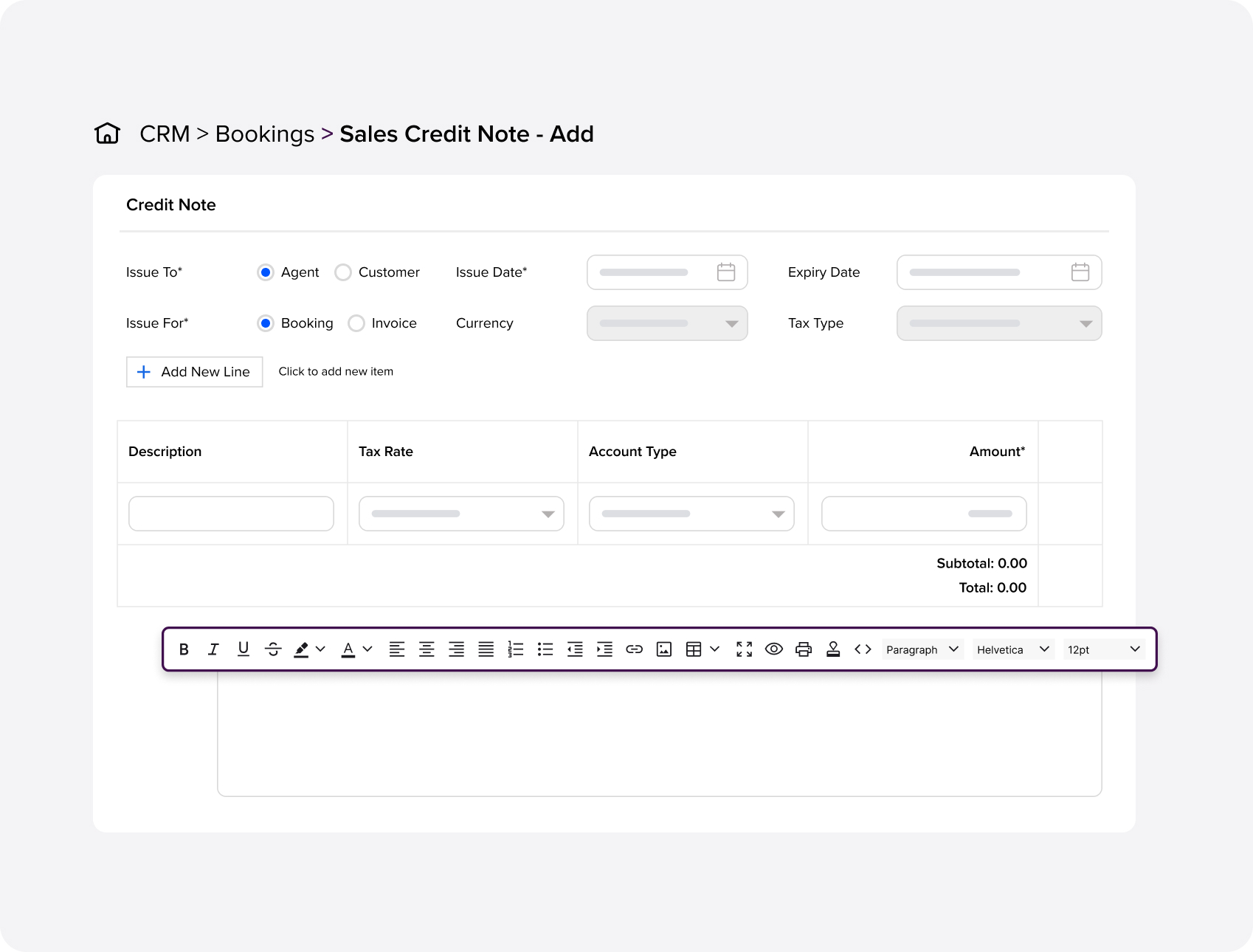Image resolution: width=1253 pixels, height=952 pixels.
Task: Justify the text
Action: (x=486, y=649)
